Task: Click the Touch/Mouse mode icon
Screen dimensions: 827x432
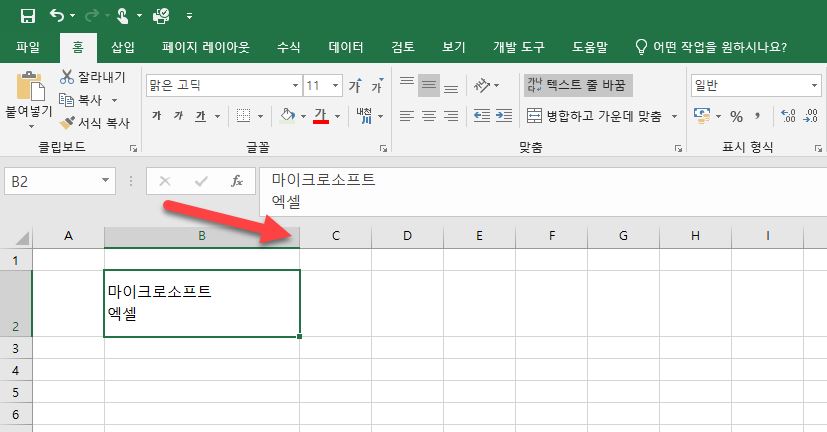Action: pos(122,16)
